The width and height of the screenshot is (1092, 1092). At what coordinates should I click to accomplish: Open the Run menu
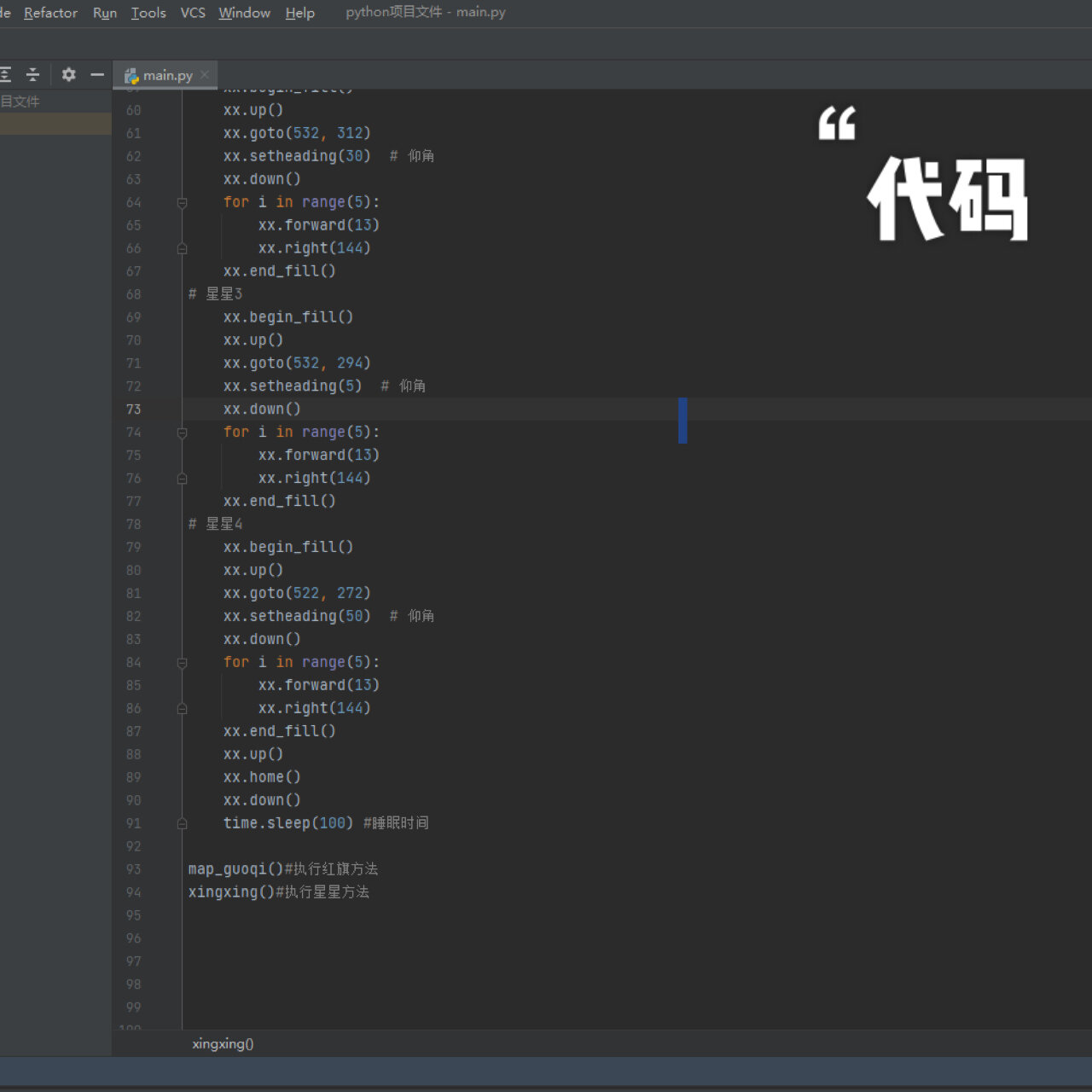[x=104, y=12]
